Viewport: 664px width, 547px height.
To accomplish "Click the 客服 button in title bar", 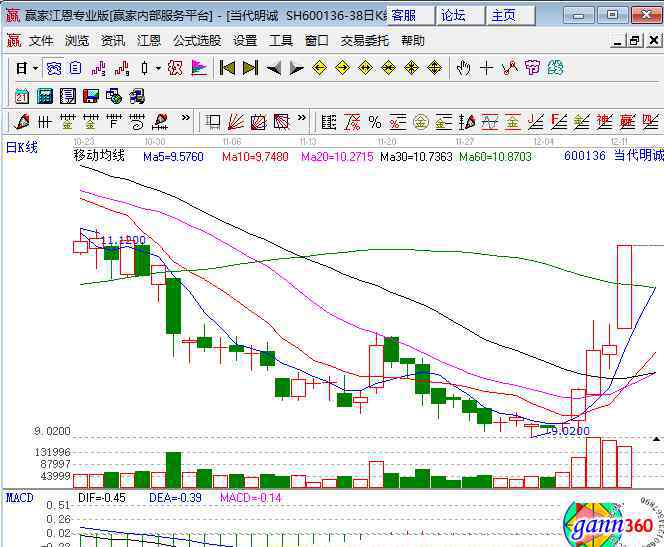I will point(404,15).
